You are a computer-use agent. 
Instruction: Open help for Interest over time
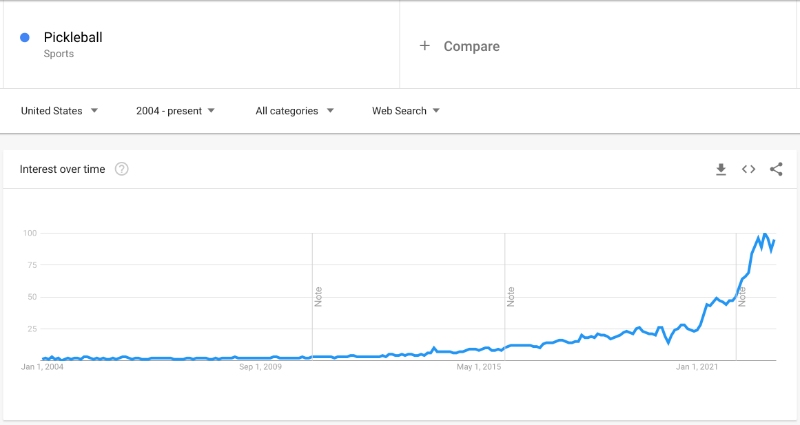click(x=122, y=170)
